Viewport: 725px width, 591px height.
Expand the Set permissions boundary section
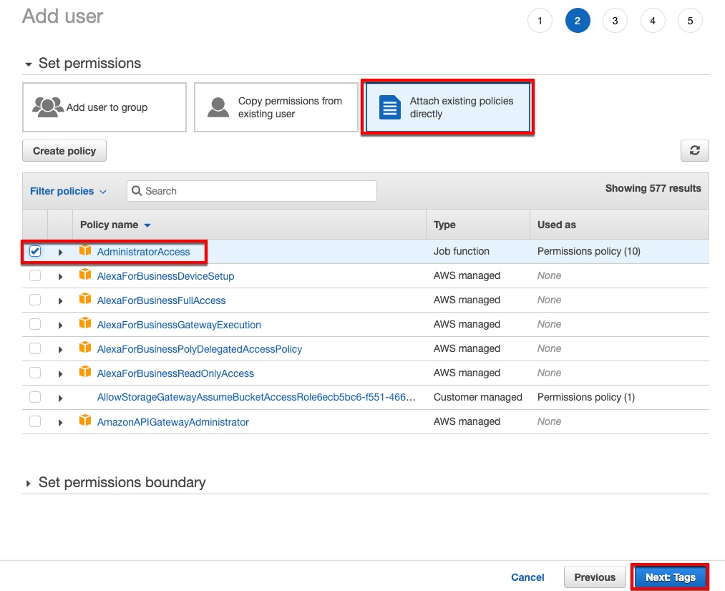coord(28,483)
